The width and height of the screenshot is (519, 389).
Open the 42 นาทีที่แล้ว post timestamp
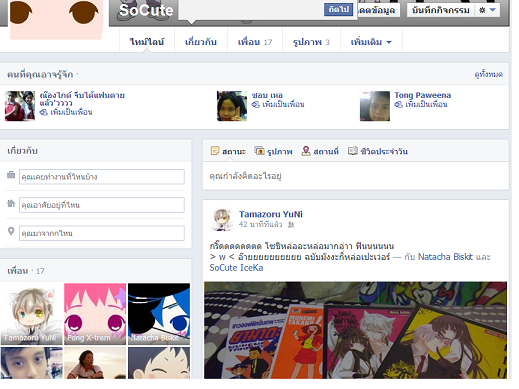260,224
